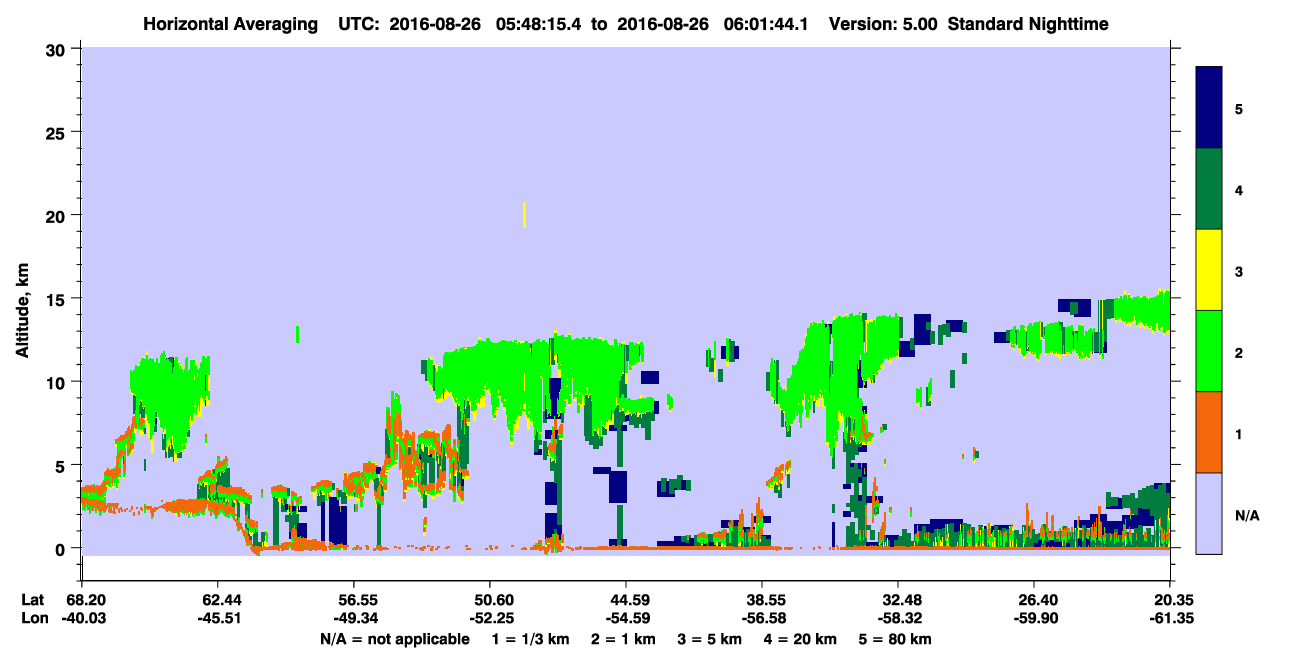This screenshot has height=667, width=1300.
Task: Click the orange level 1 legend swatch
Action: (1209, 432)
